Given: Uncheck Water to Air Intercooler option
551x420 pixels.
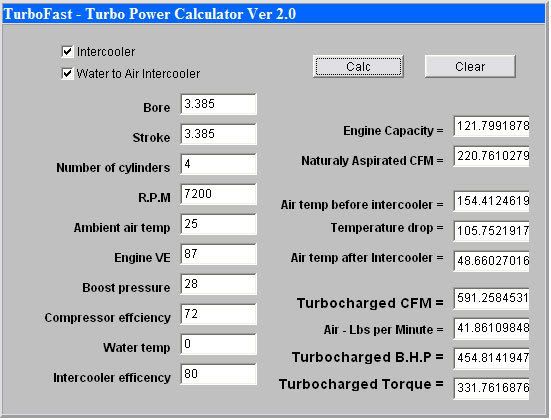Looking at the screenshot, I should pos(67,73).
